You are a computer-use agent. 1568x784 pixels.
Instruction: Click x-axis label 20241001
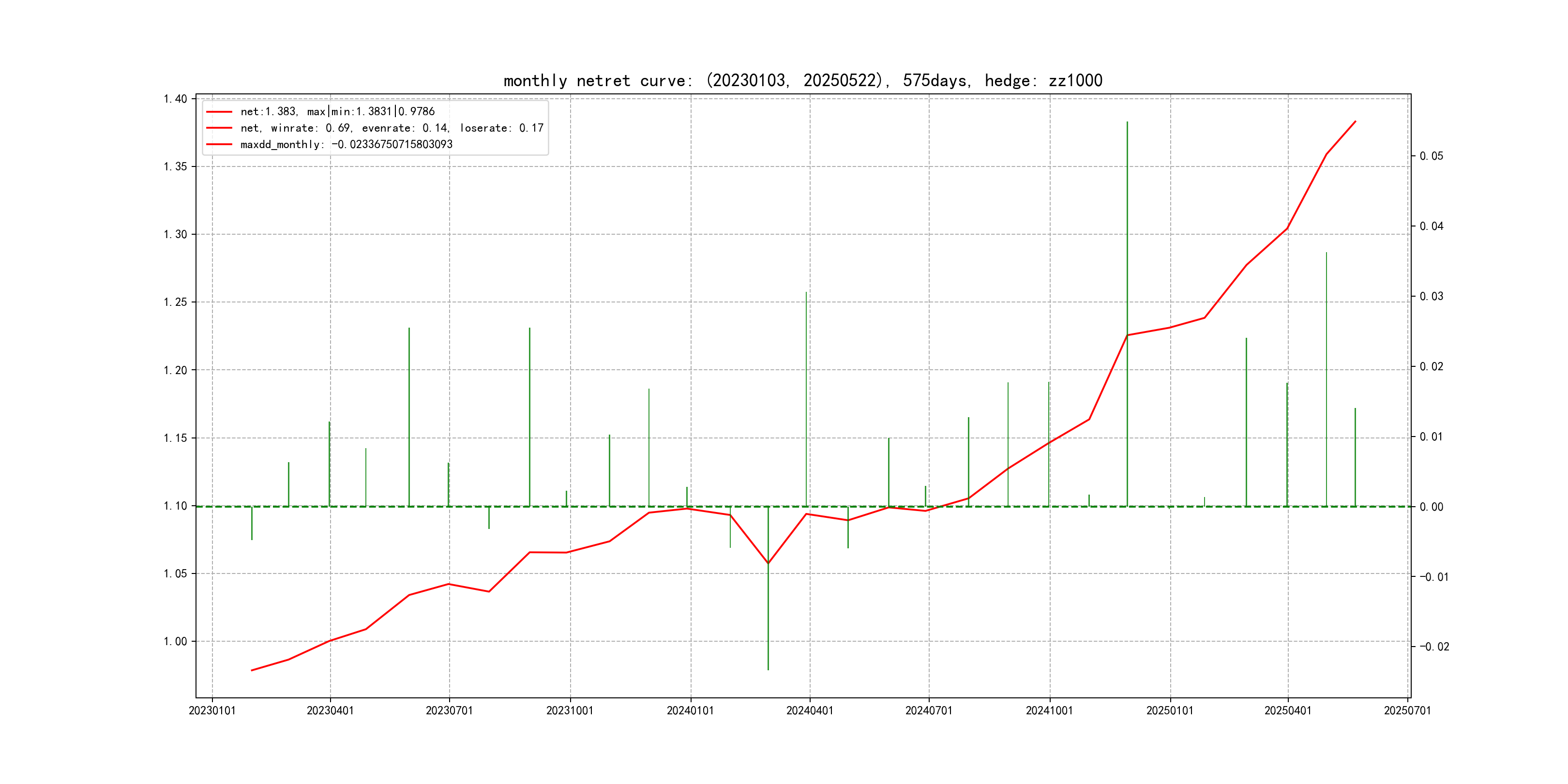tap(1049, 710)
